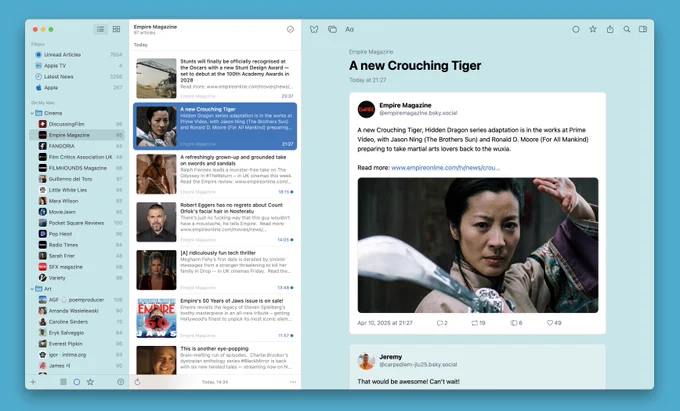Refresh feeds using the reload icon
Screen dimensions: 680x411
[x=137, y=382]
